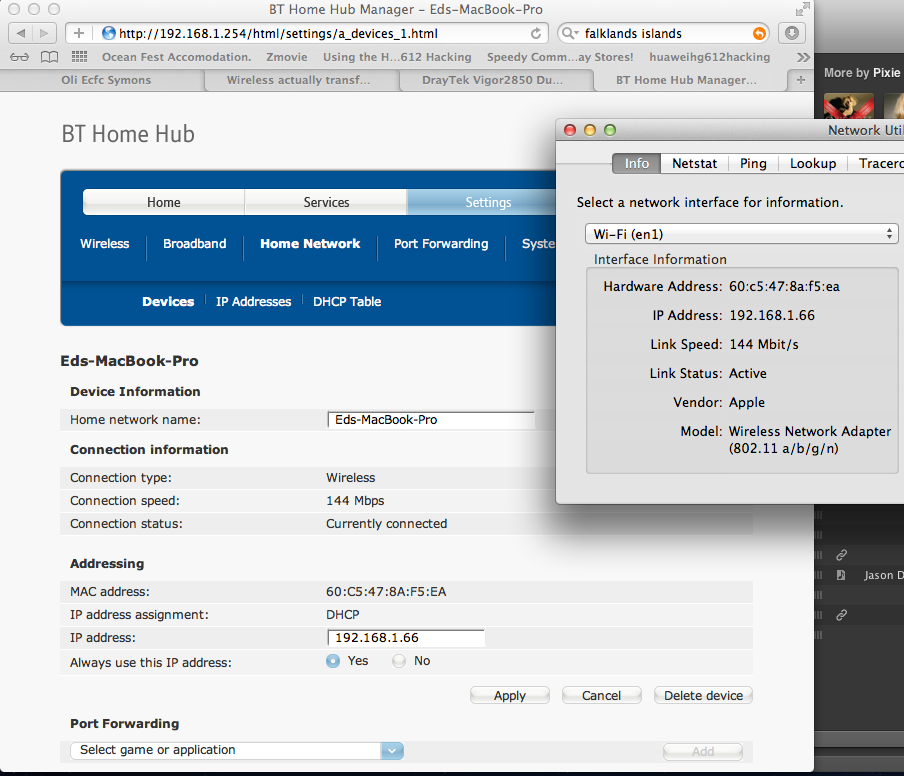The width and height of the screenshot is (904, 776).
Task: Open Select game or application dropdown
Action: pyautogui.click(x=237, y=751)
